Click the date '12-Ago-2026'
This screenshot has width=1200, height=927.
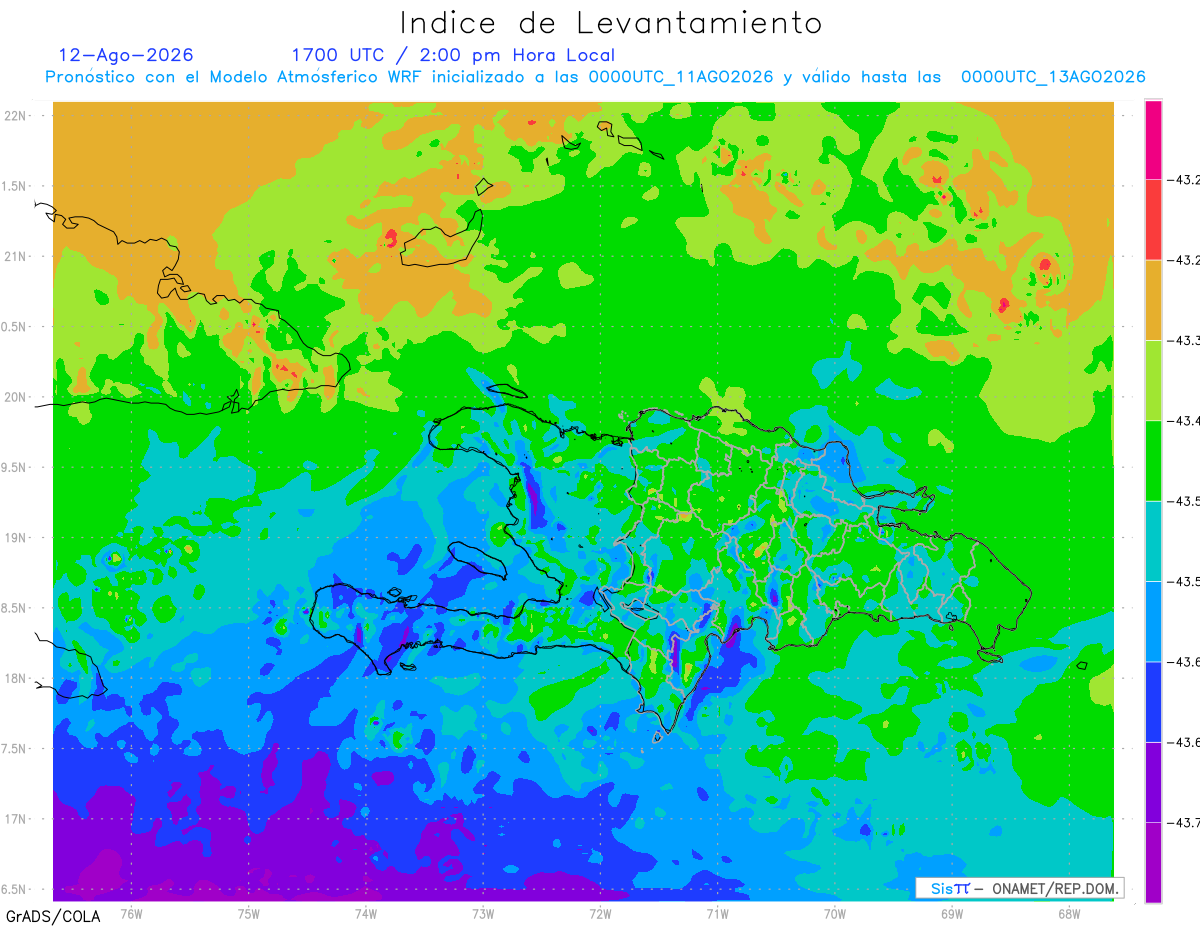(126, 55)
